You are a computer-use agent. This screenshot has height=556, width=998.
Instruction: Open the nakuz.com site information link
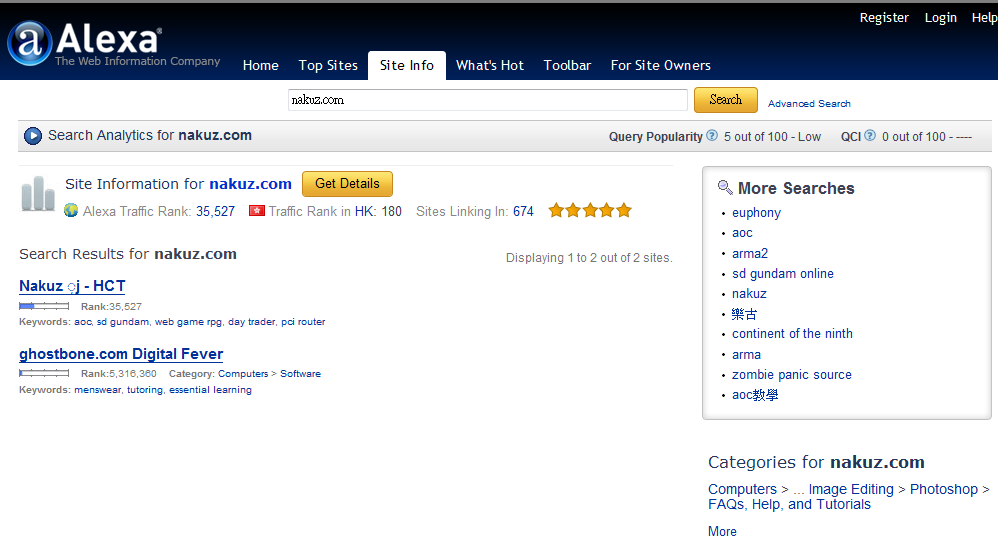click(251, 184)
